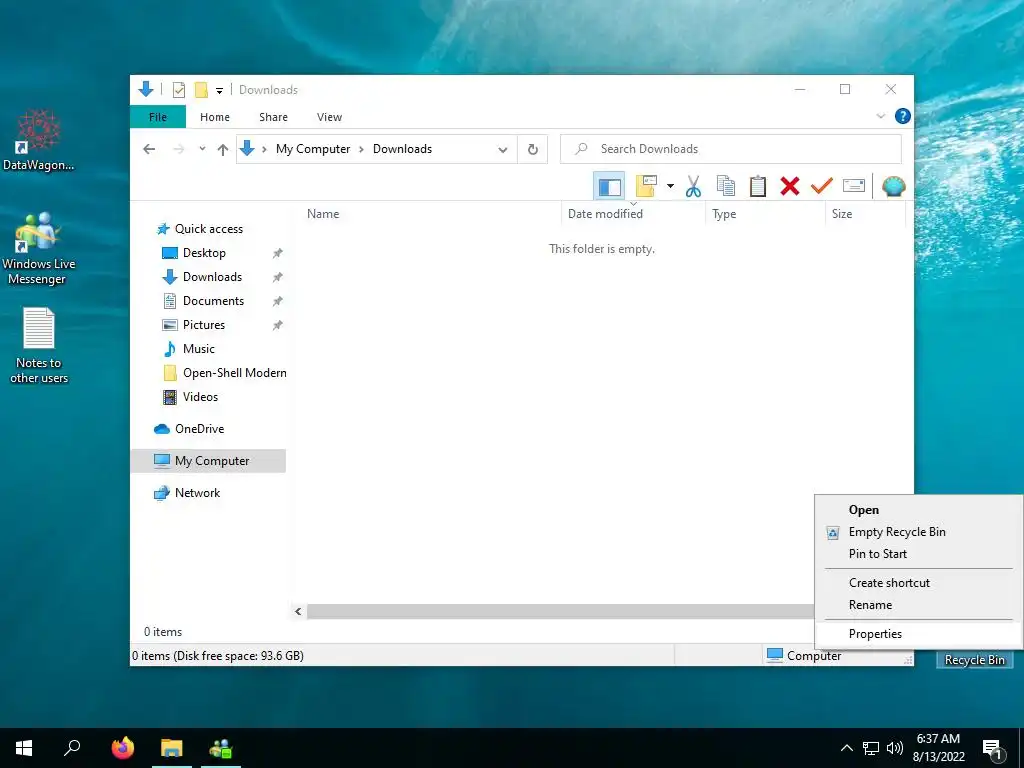Click My Computer in the address bar
Viewport: 1024px width, 768px height.
click(x=313, y=149)
